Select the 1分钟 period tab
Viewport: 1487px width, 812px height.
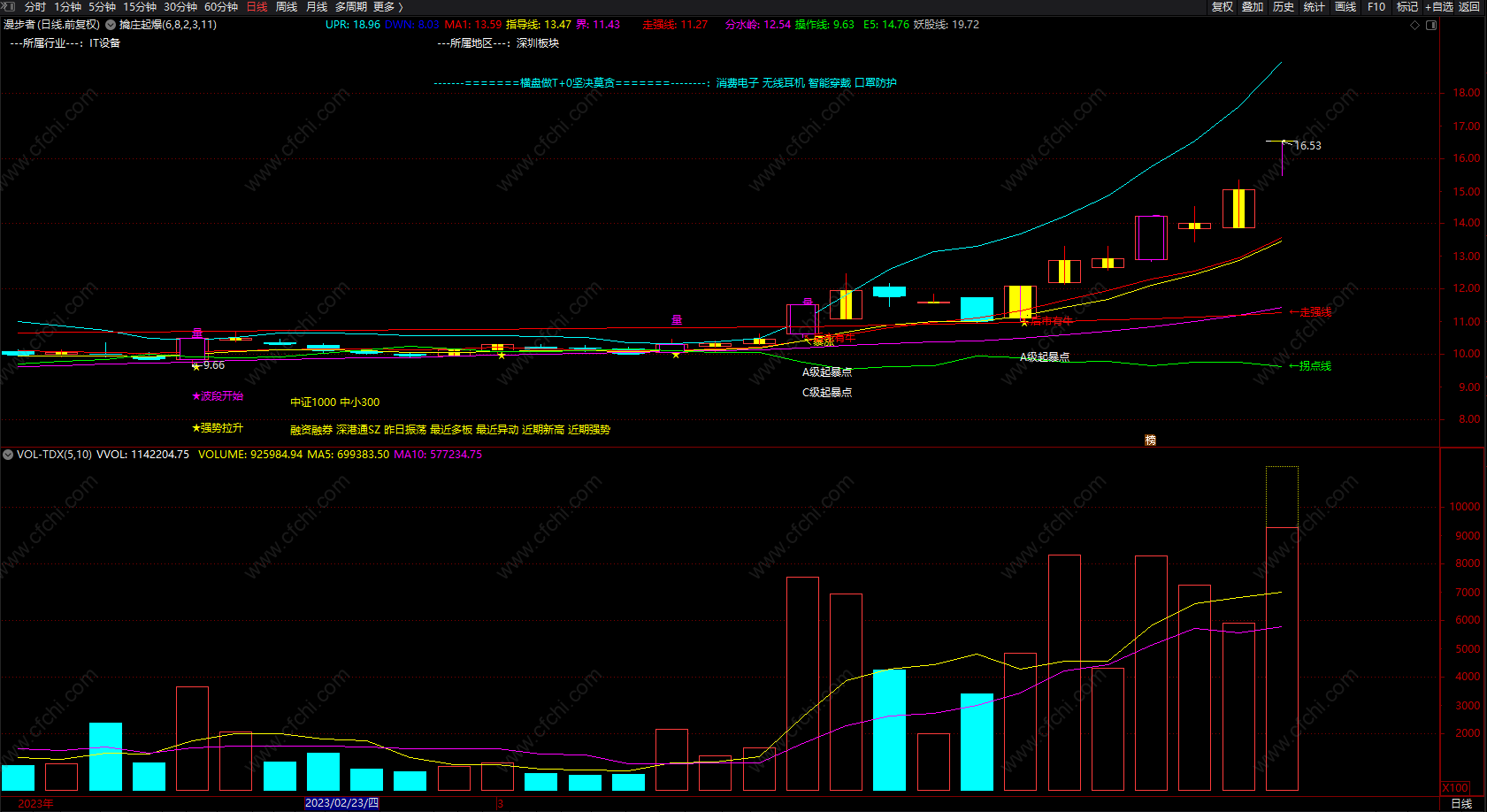tap(67, 7)
